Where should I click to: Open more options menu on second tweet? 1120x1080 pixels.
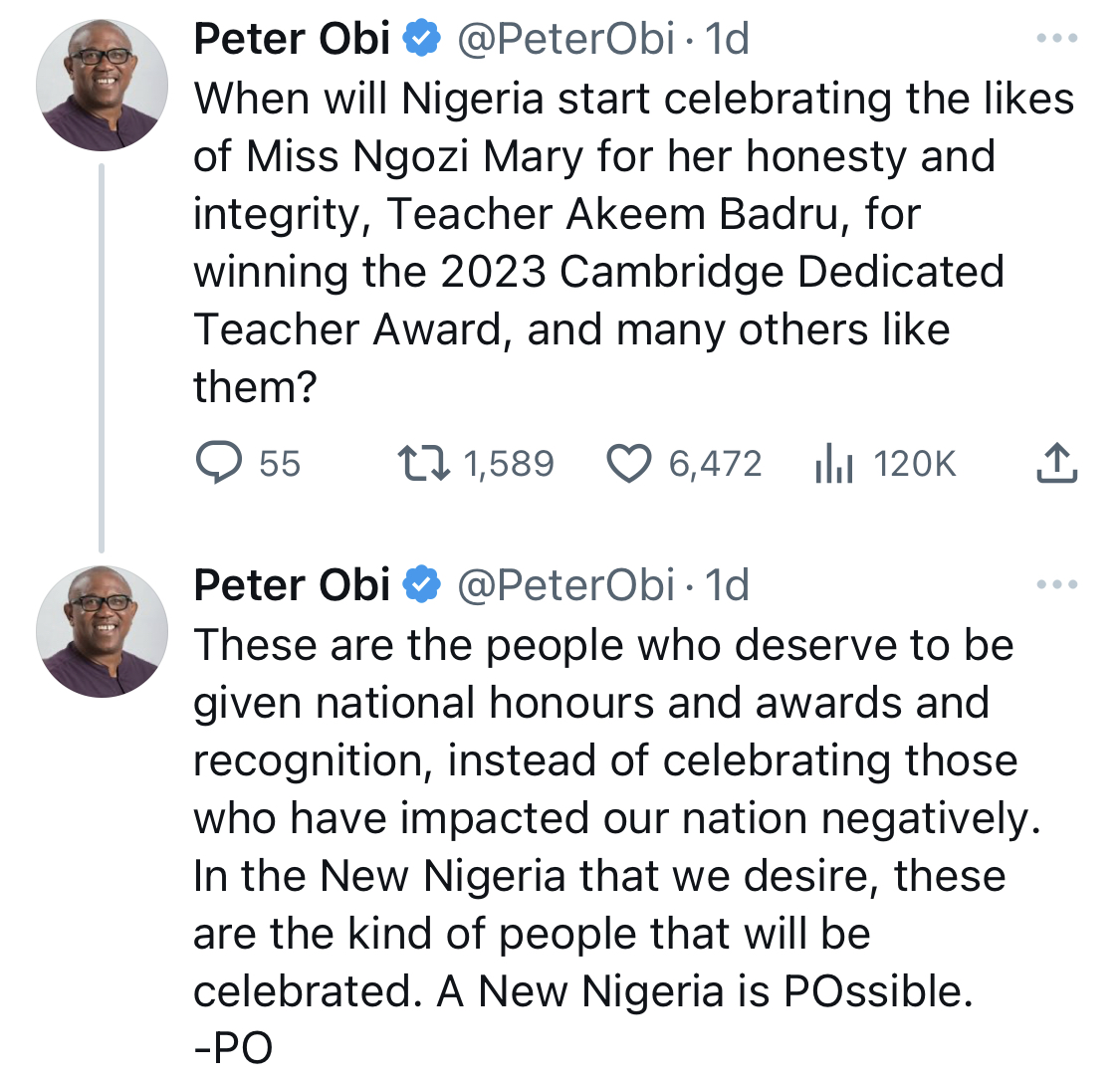pos(1057,584)
